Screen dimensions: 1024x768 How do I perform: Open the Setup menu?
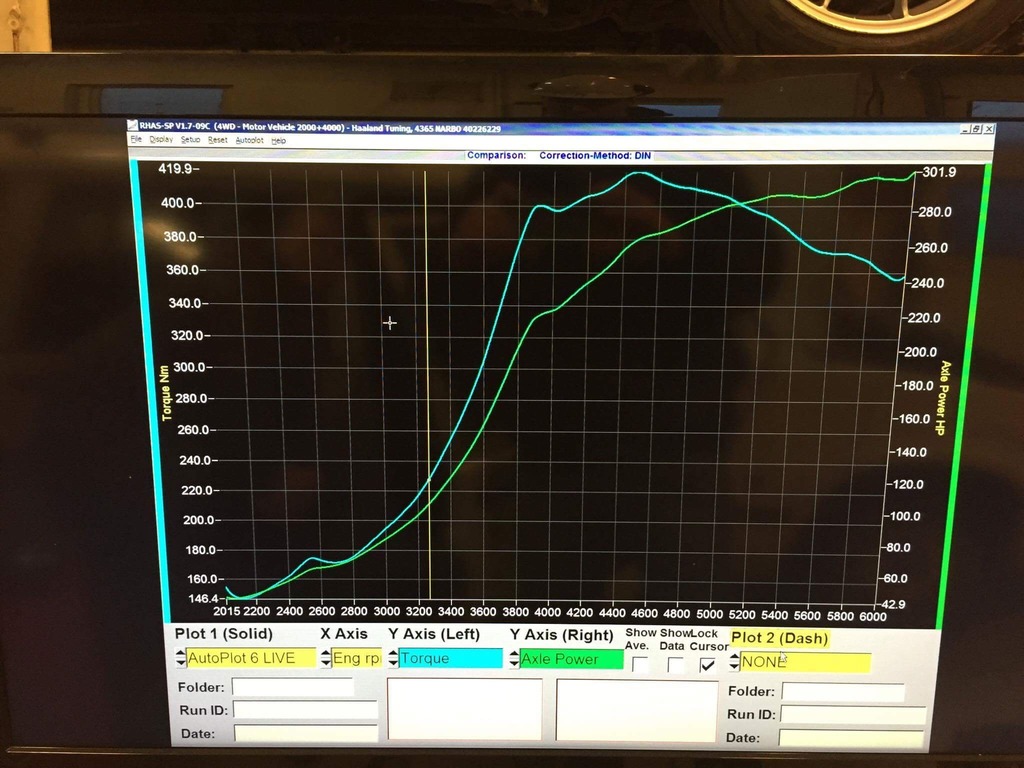(x=191, y=140)
